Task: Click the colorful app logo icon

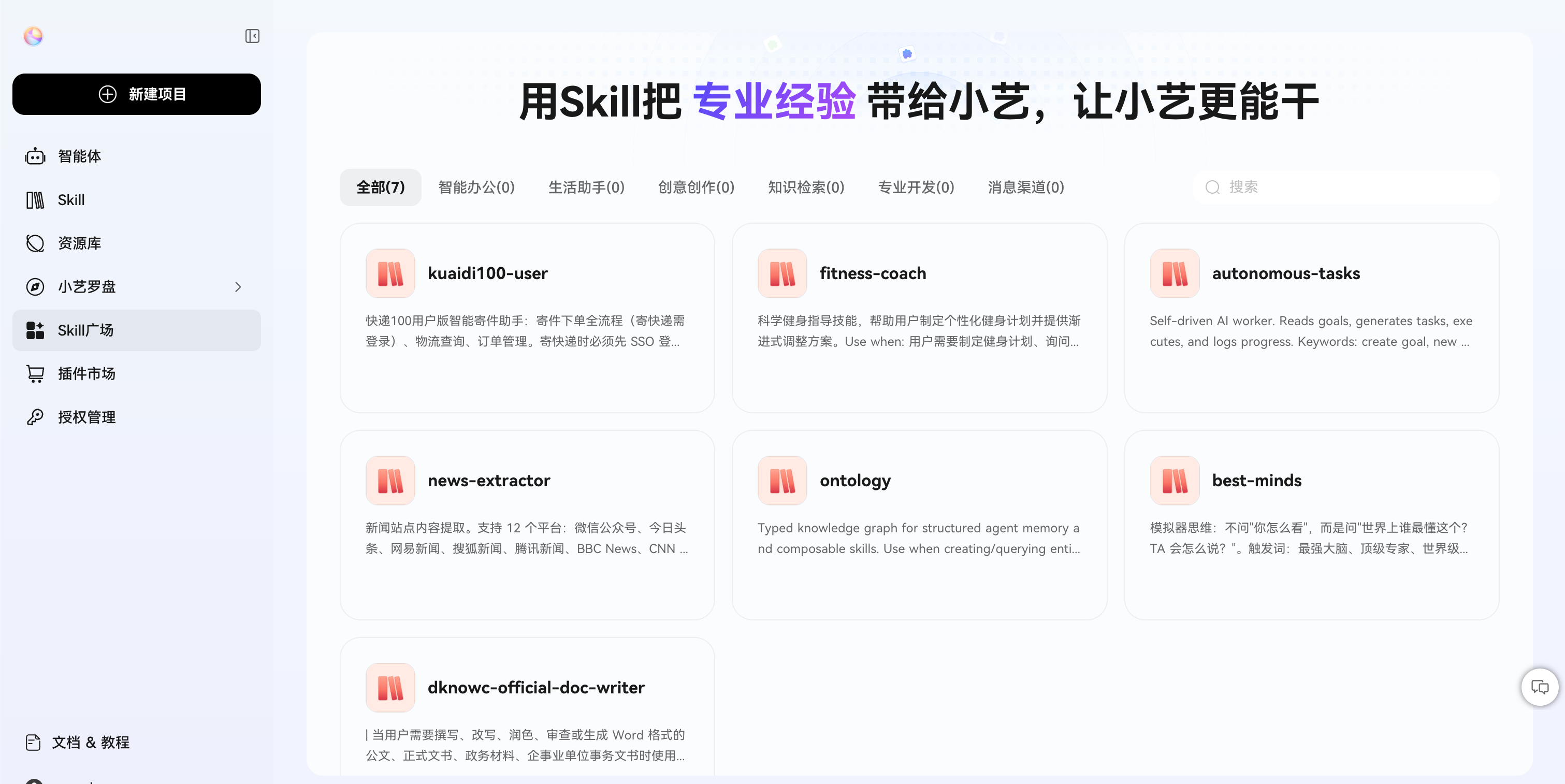Action: point(34,36)
